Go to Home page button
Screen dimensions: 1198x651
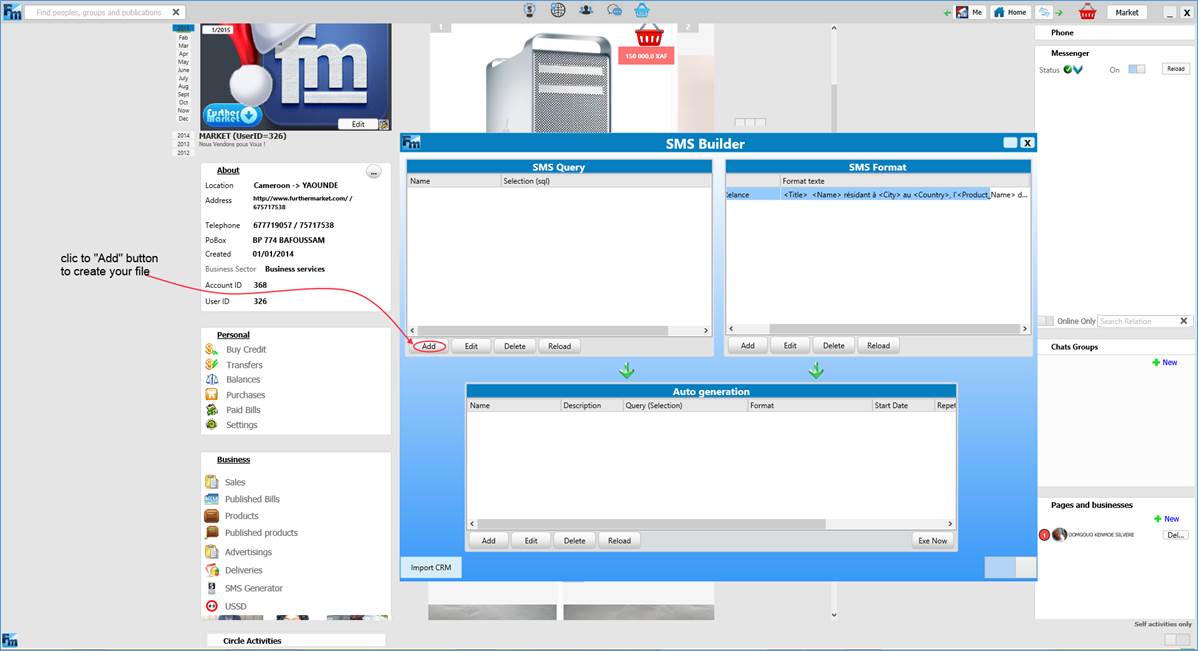(x=1010, y=12)
